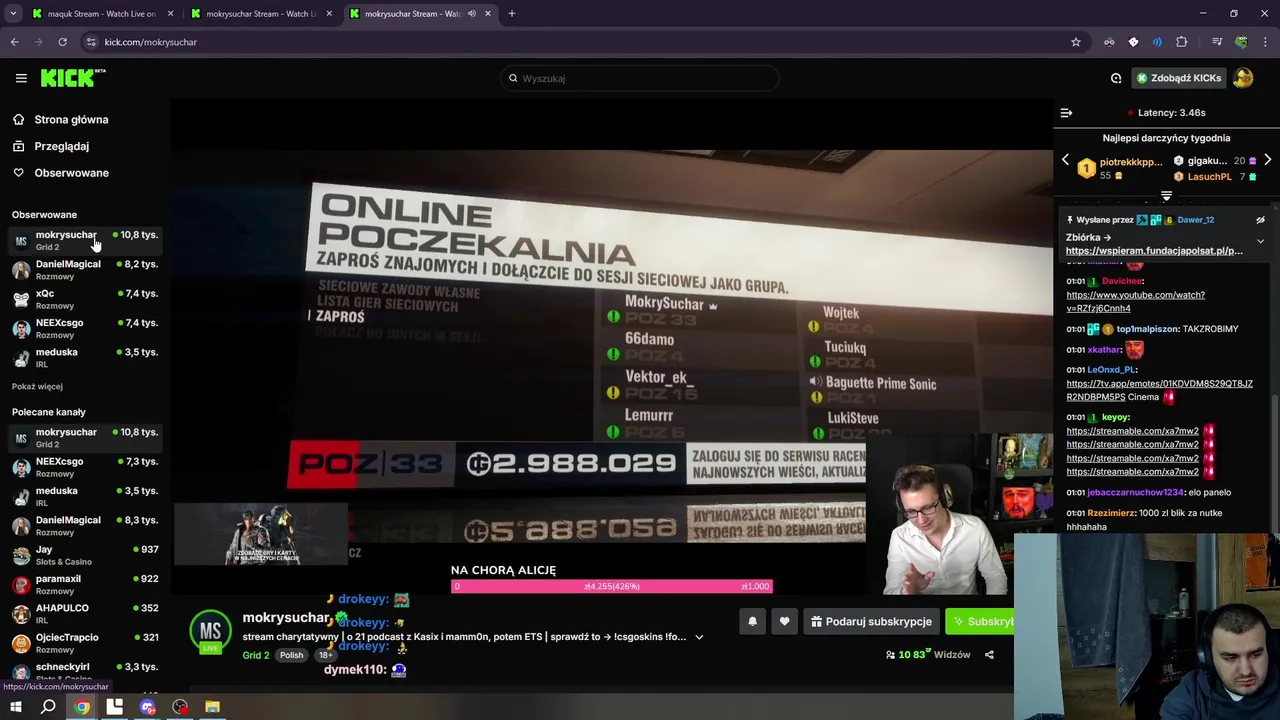
Task: Open the media control music icon
Action: pyautogui.click(x=1217, y=42)
